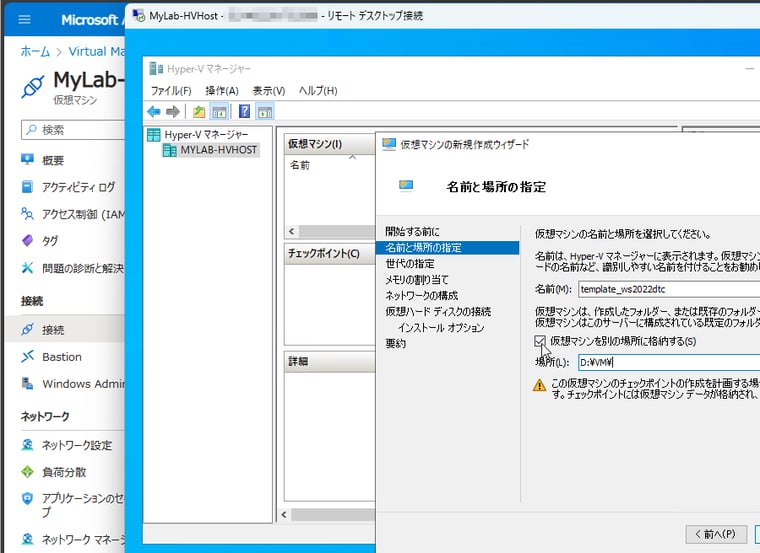
Task: Open the 操作(A) menu
Action: (x=222, y=91)
